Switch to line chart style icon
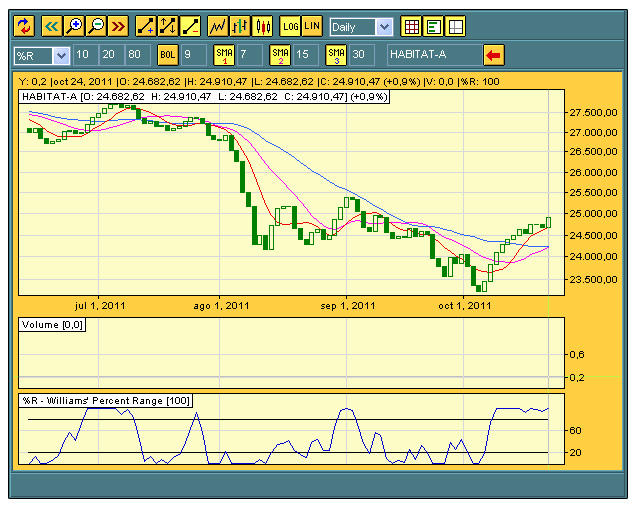635x506 pixels. (x=217, y=27)
